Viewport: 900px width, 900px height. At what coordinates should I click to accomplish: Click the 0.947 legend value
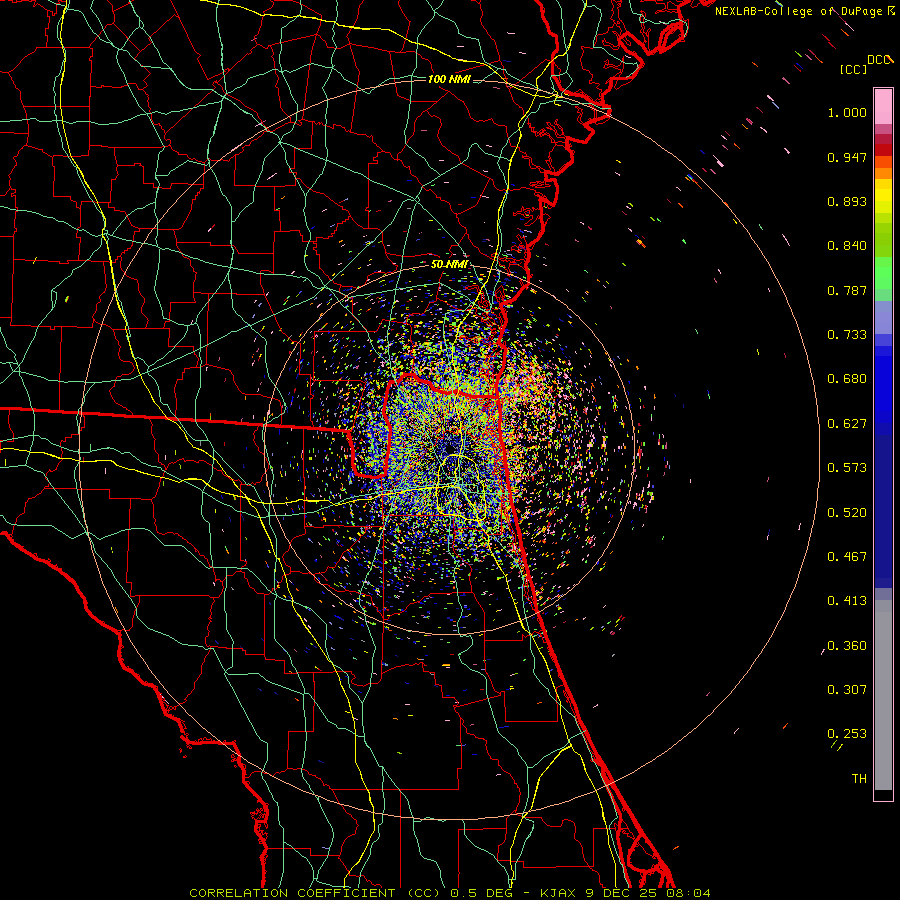[847, 157]
